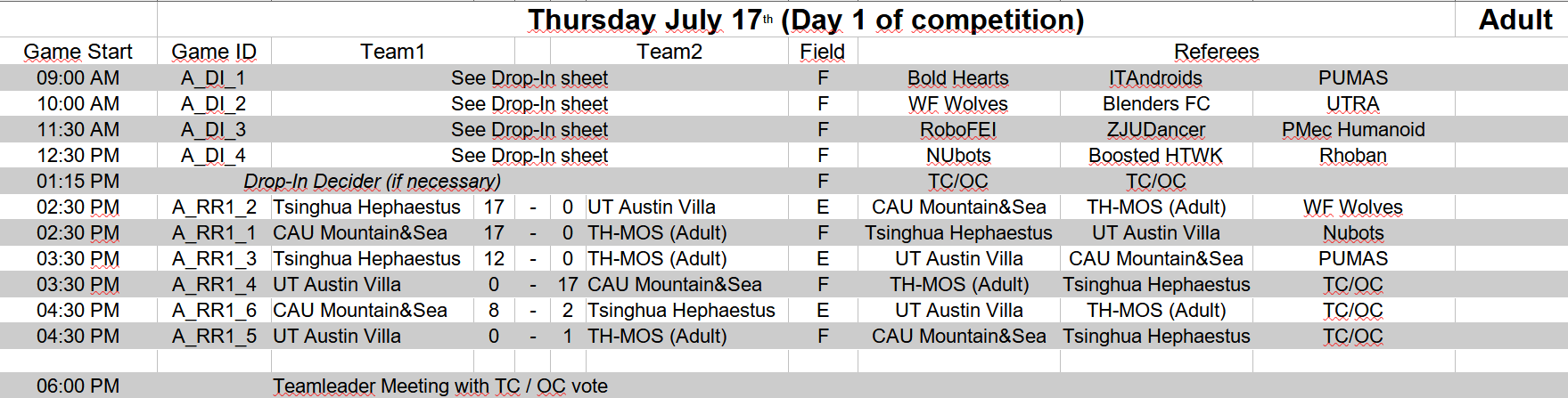
Task: Select the Boosted HTWK referee cell
Action: [1155, 155]
